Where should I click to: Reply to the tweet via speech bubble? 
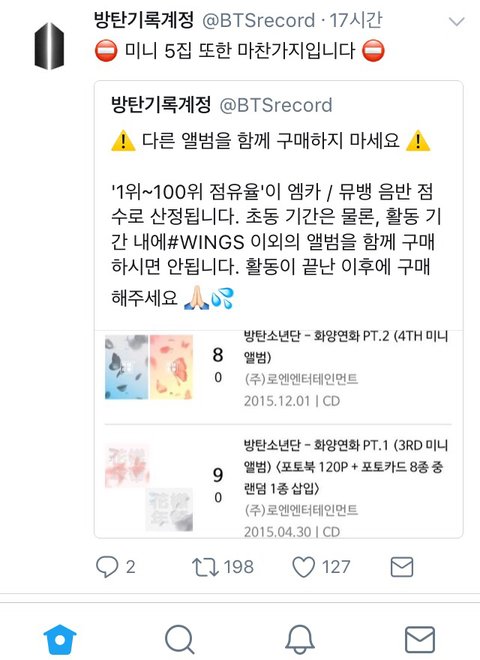(107, 567)
